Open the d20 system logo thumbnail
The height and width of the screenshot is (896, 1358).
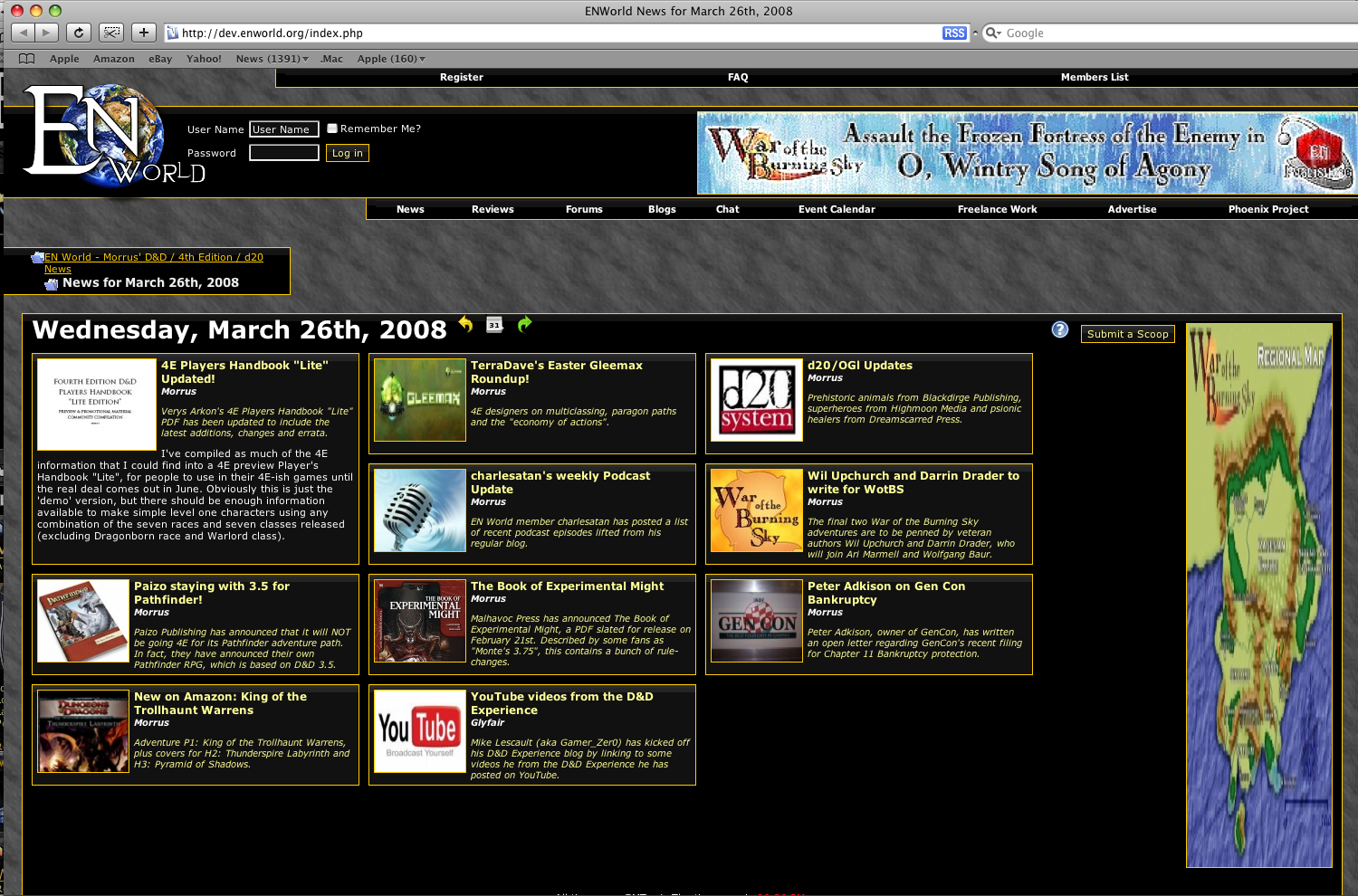point(757,400)
